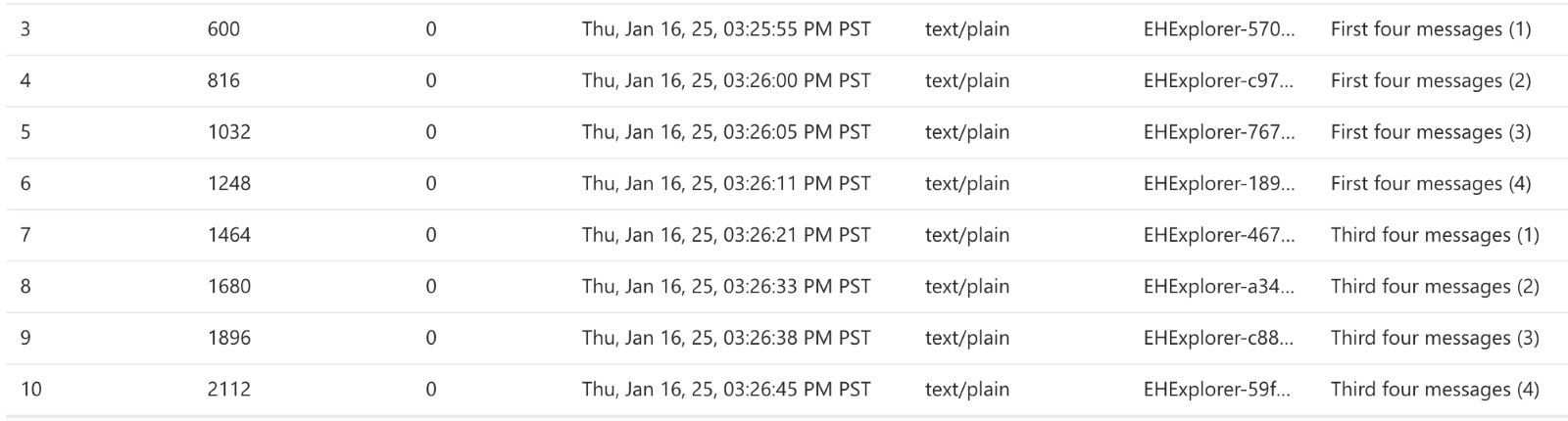
Task: Click text/plain in sequence 5 row
Action: [967, 132]
